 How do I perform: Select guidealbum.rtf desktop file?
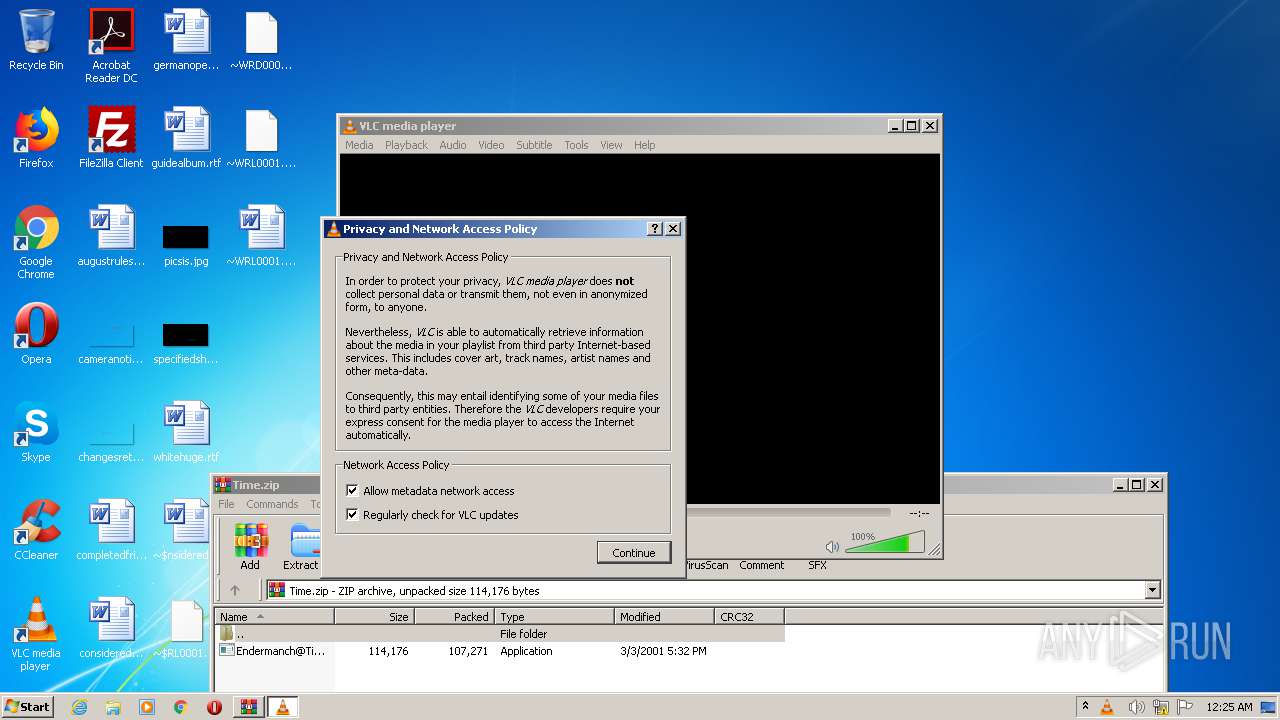(186, 138)
